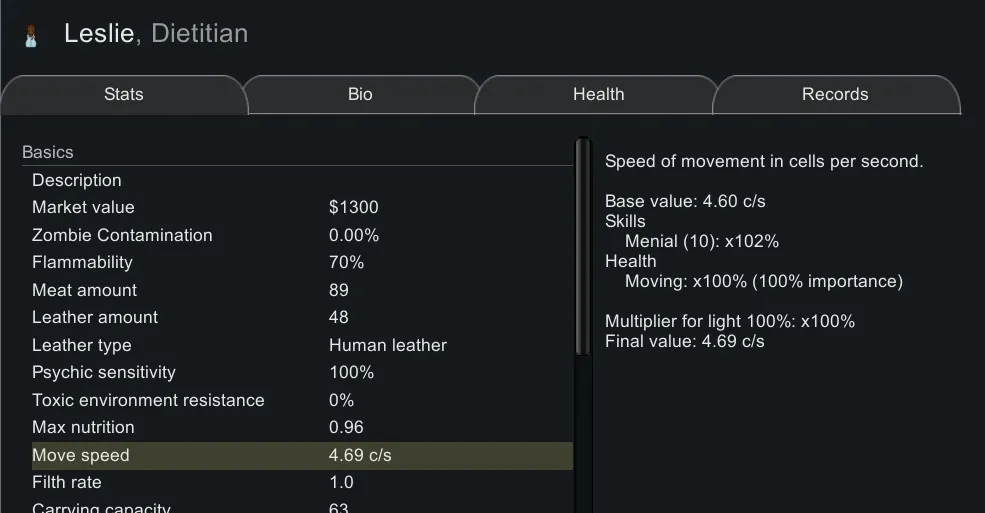Switch to the Records tab
The height and width of the screenshot is (513, 985).
point(834,95)
